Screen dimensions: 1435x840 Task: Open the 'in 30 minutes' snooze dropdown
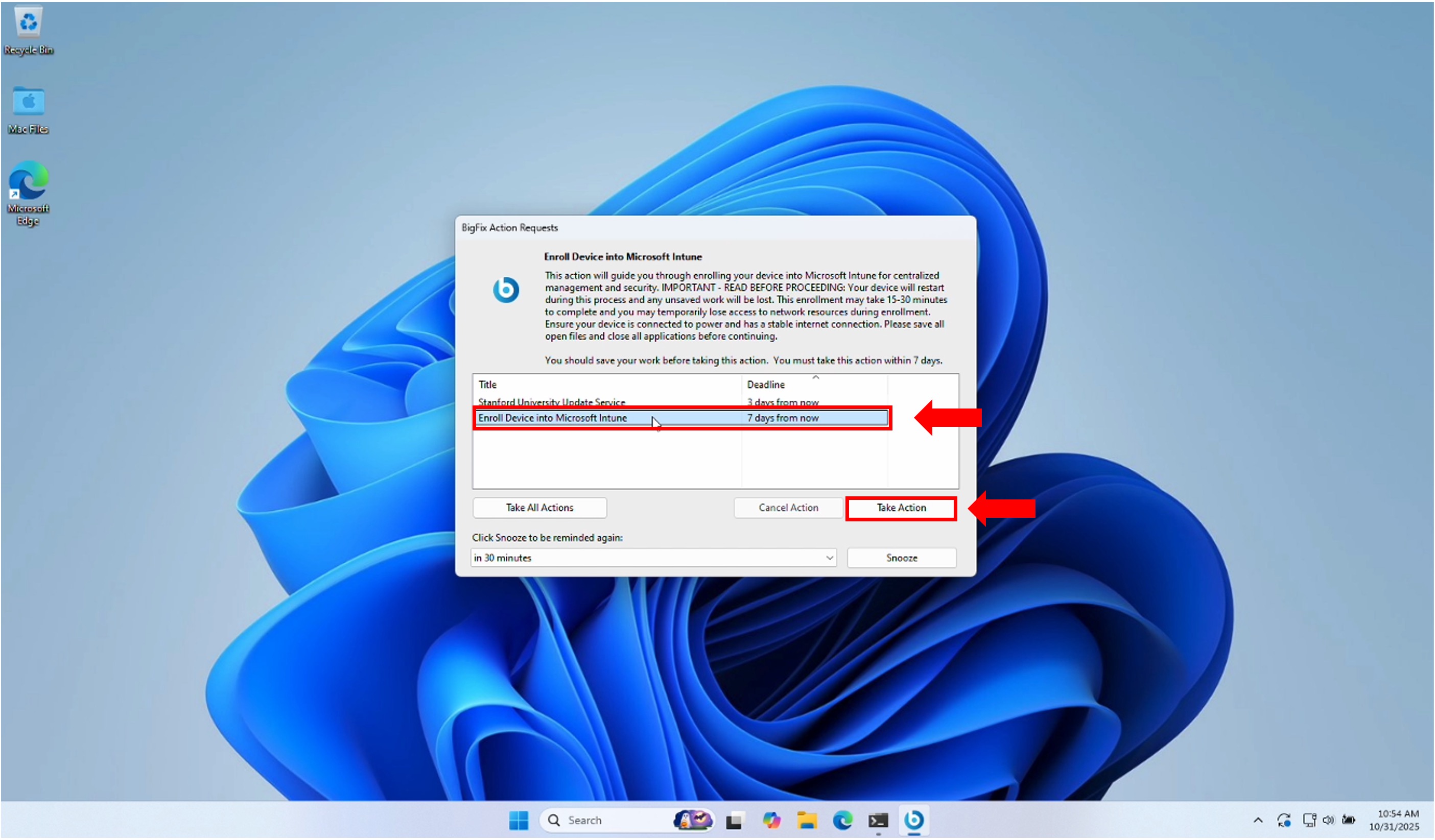830,558
